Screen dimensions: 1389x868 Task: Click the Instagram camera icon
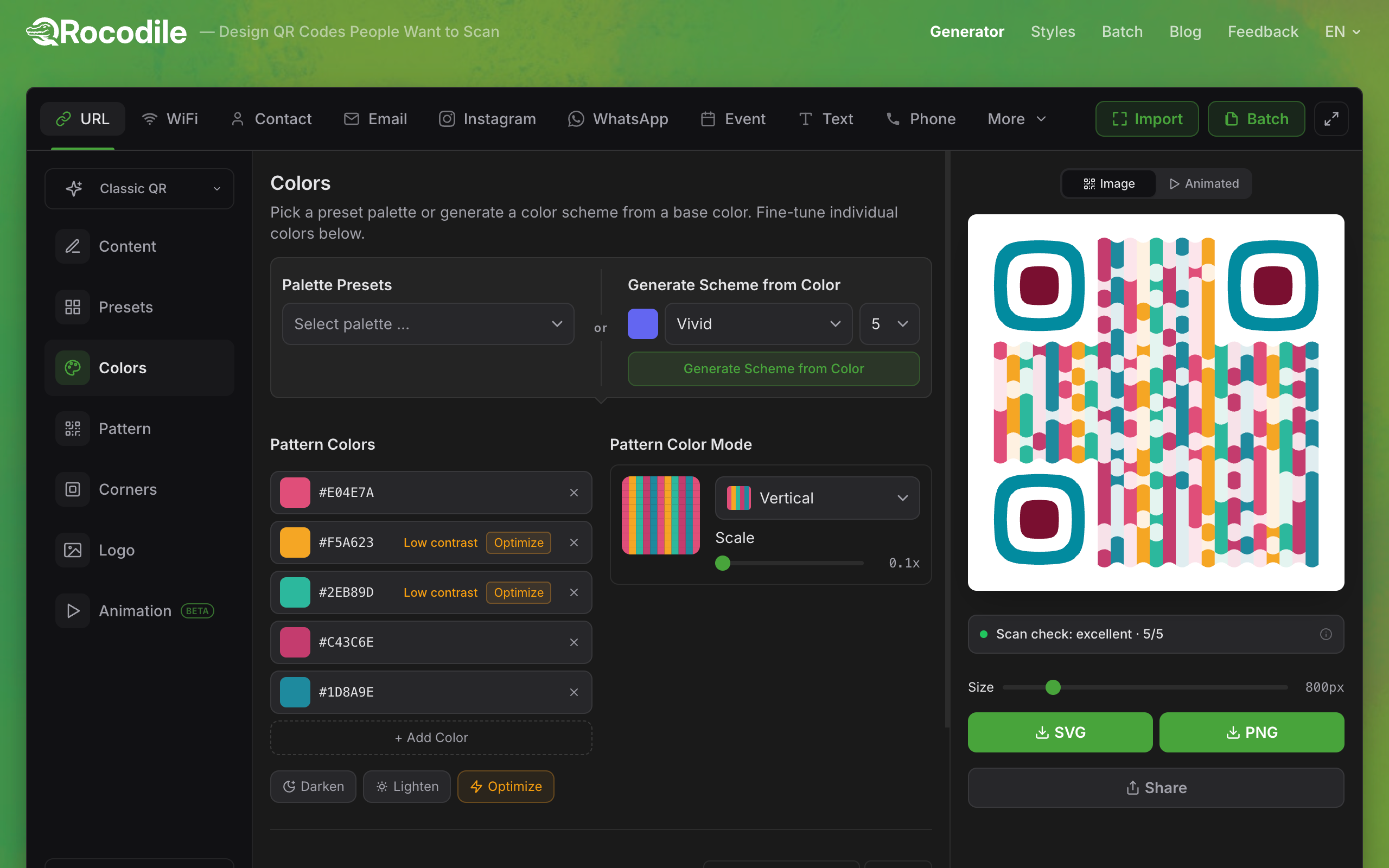coord(447,119)
